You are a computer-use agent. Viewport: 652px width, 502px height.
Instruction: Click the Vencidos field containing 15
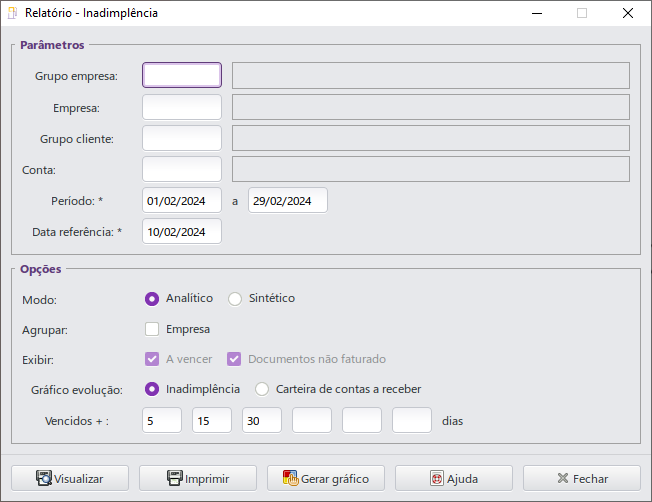(212, 420)
